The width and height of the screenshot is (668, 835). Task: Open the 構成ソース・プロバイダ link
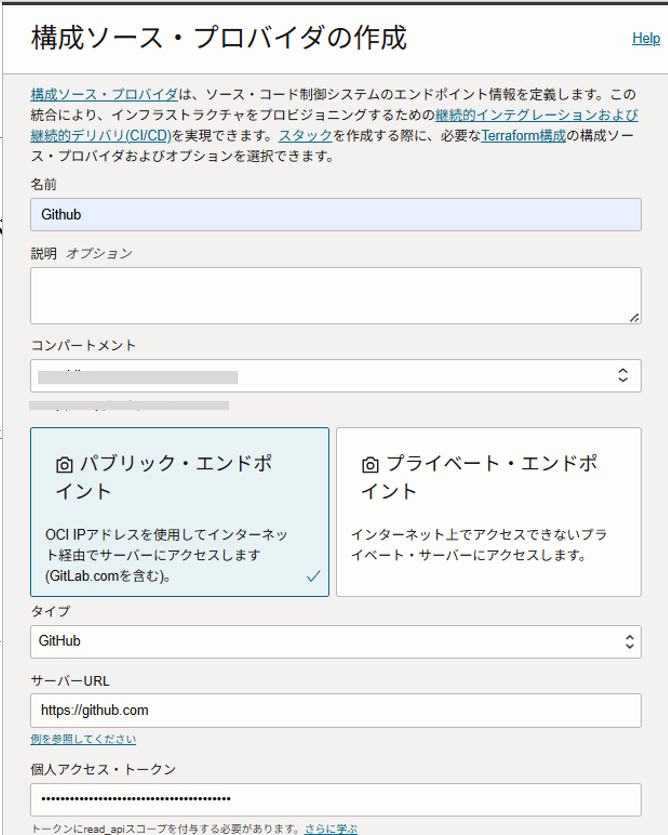[104, 94]
